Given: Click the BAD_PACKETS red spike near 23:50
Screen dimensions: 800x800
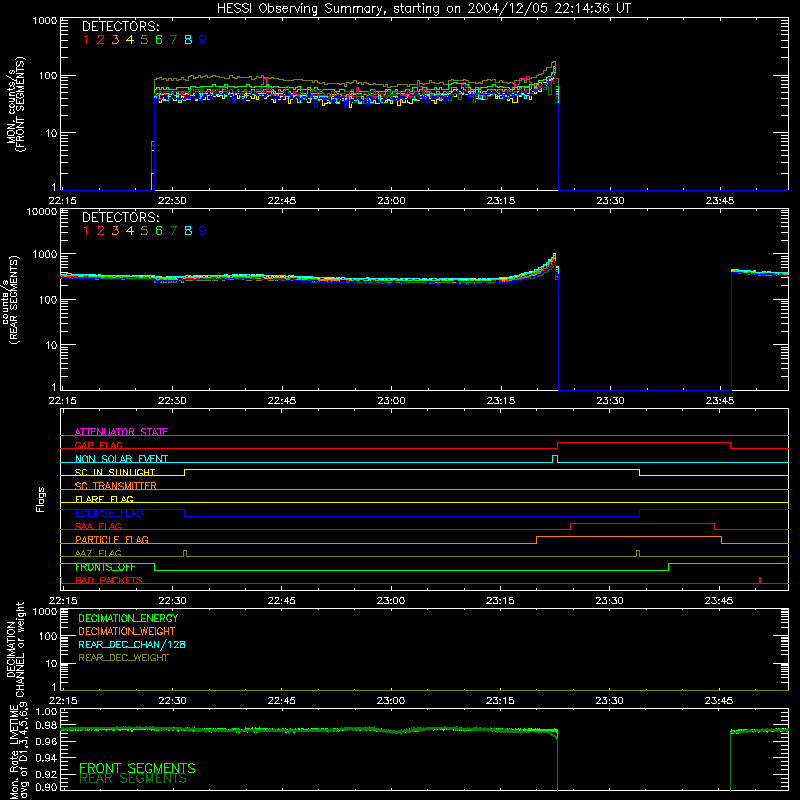Looking at the screenshot, I should coord(760,580).
